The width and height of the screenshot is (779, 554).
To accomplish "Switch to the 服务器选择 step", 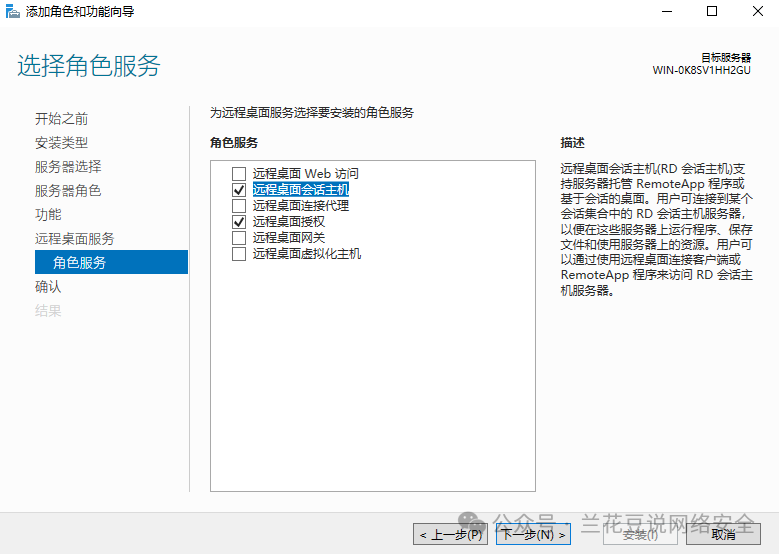I will (x=68, y=166).
